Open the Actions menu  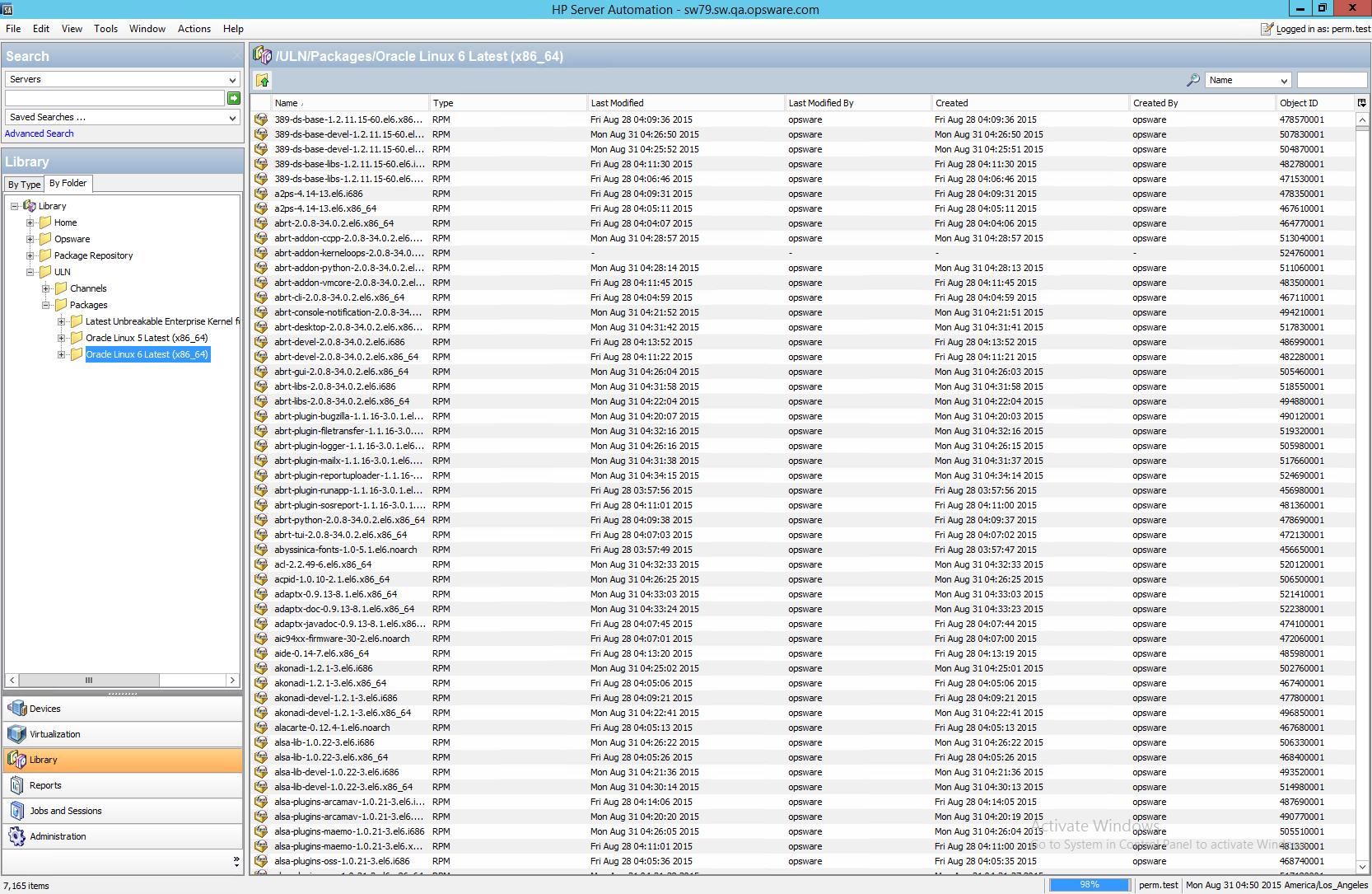[x=194, y=29]
